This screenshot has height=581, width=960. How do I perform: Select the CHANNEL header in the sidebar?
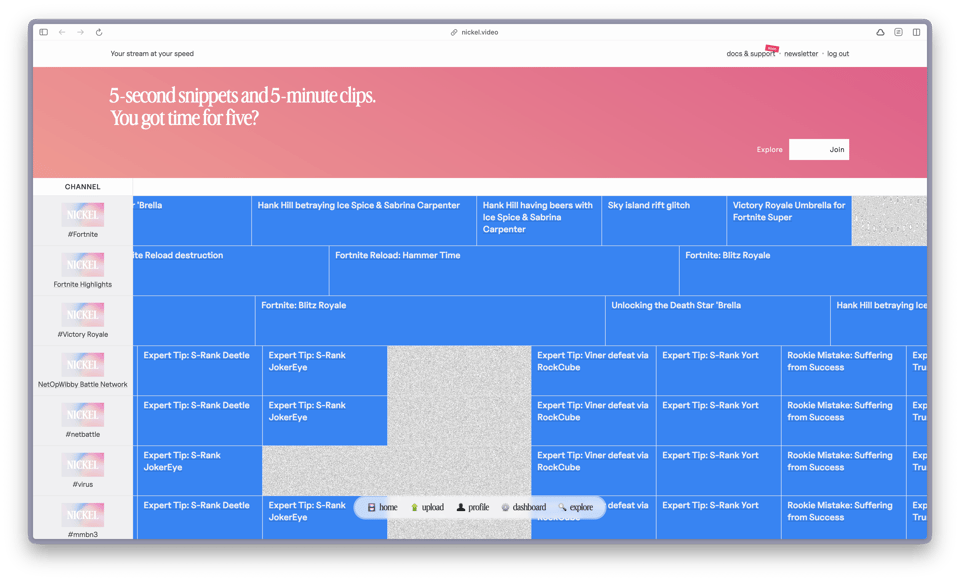[82, 186]
